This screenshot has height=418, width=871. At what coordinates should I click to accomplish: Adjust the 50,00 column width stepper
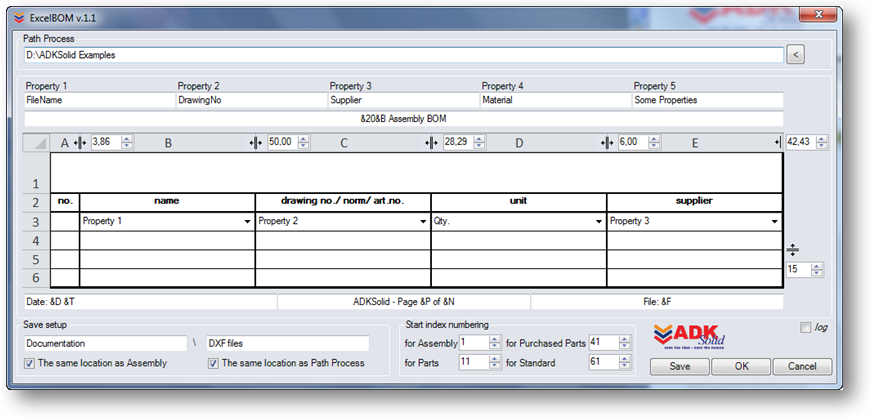303,143
